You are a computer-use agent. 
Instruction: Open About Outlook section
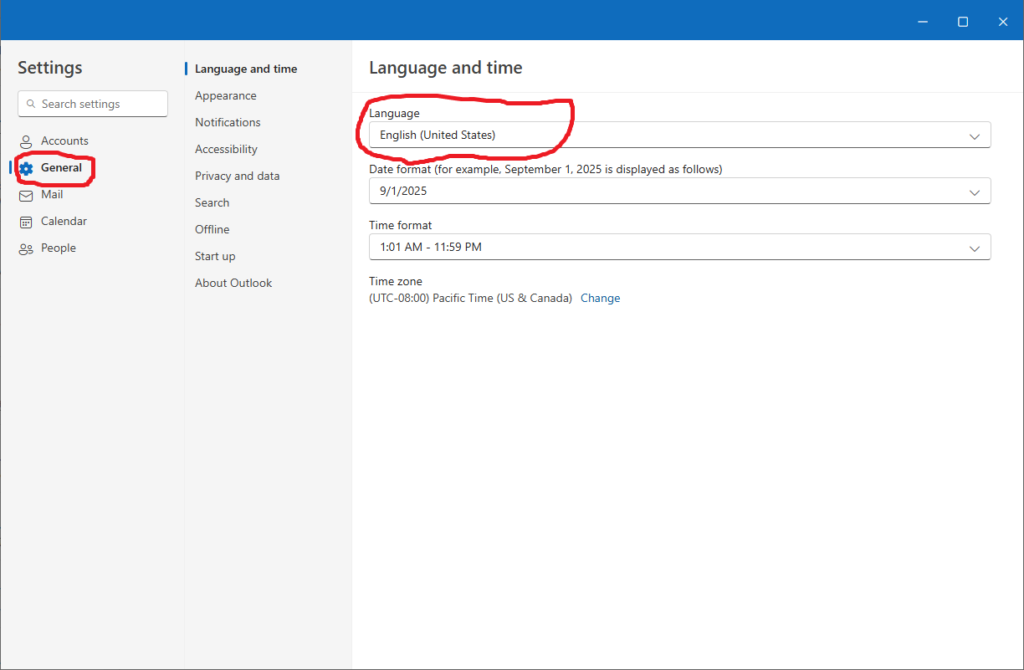click(x=233, y=283)
